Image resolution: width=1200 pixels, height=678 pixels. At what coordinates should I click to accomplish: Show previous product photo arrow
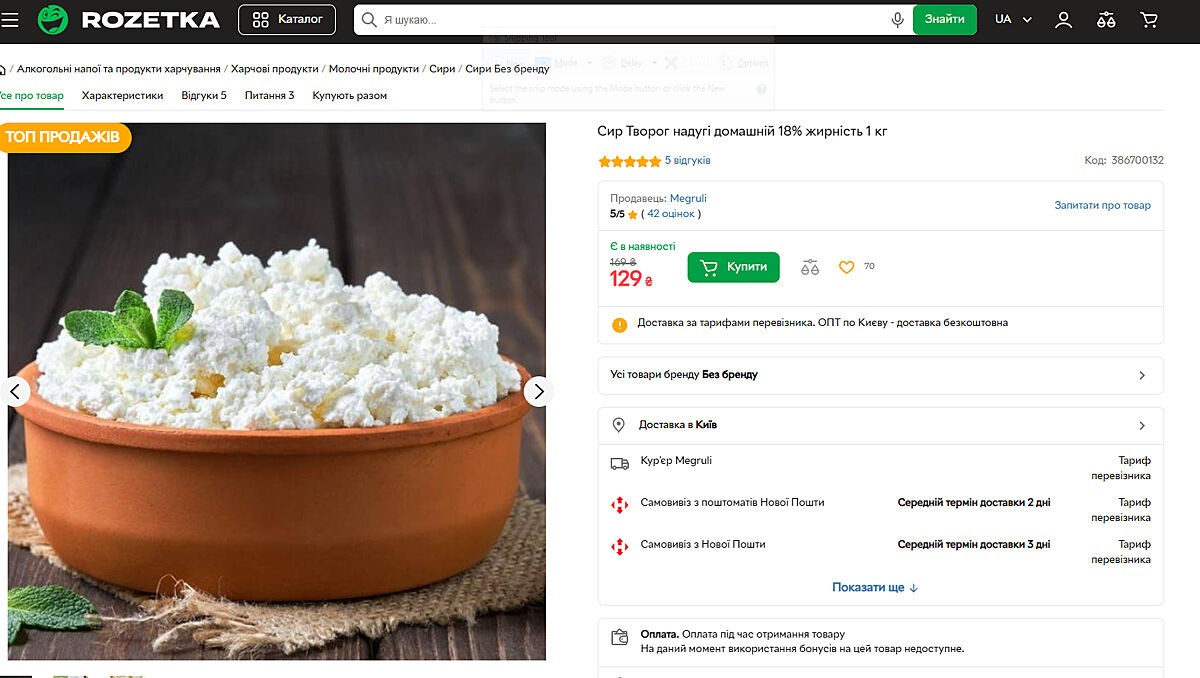point(14,391)
